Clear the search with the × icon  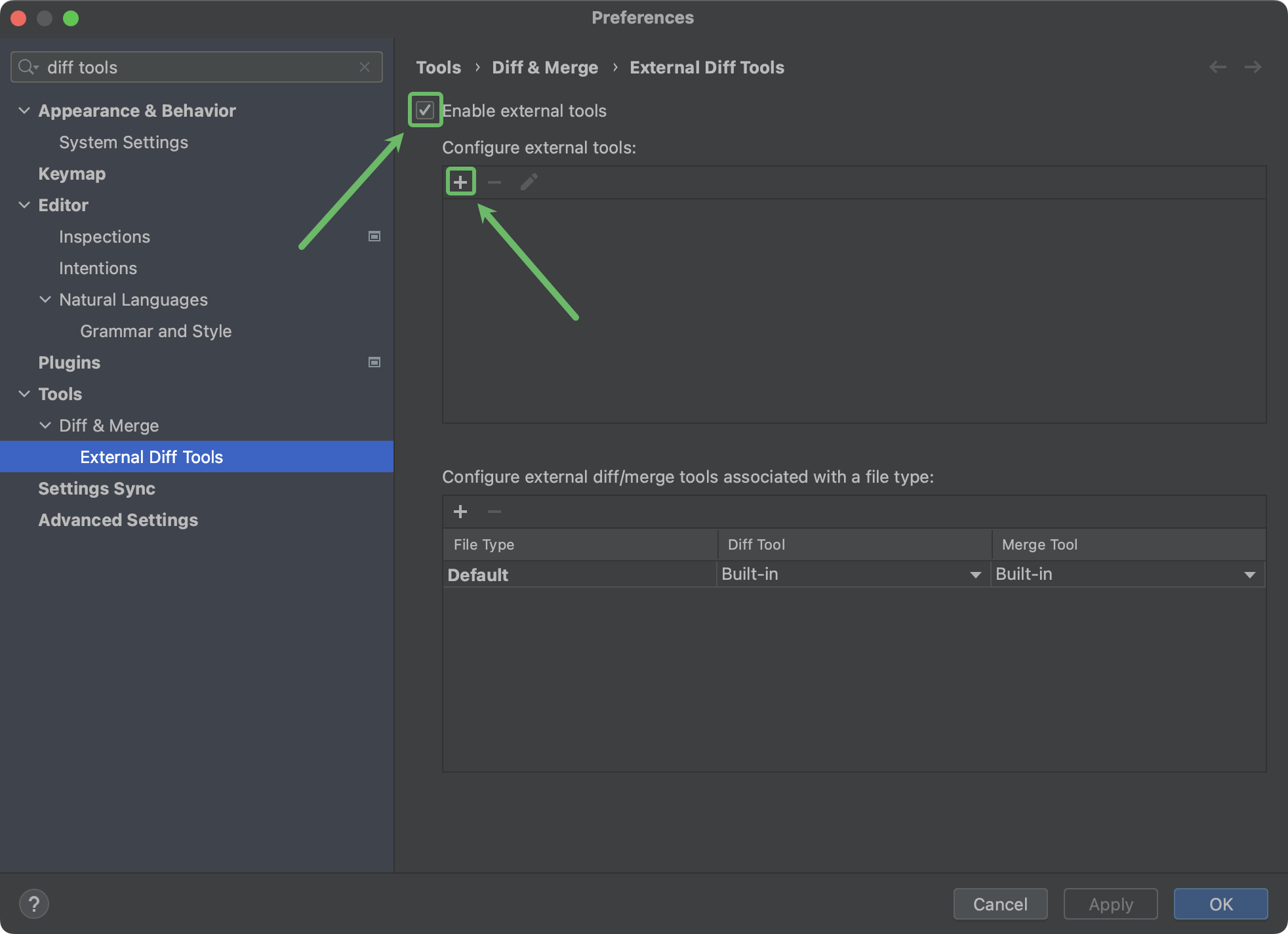[365, 66]
